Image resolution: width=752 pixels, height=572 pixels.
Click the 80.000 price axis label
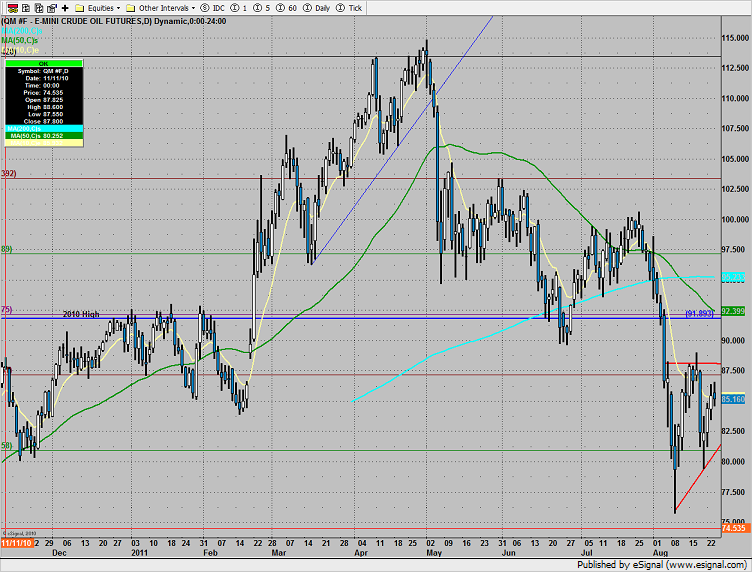[733, 462]
